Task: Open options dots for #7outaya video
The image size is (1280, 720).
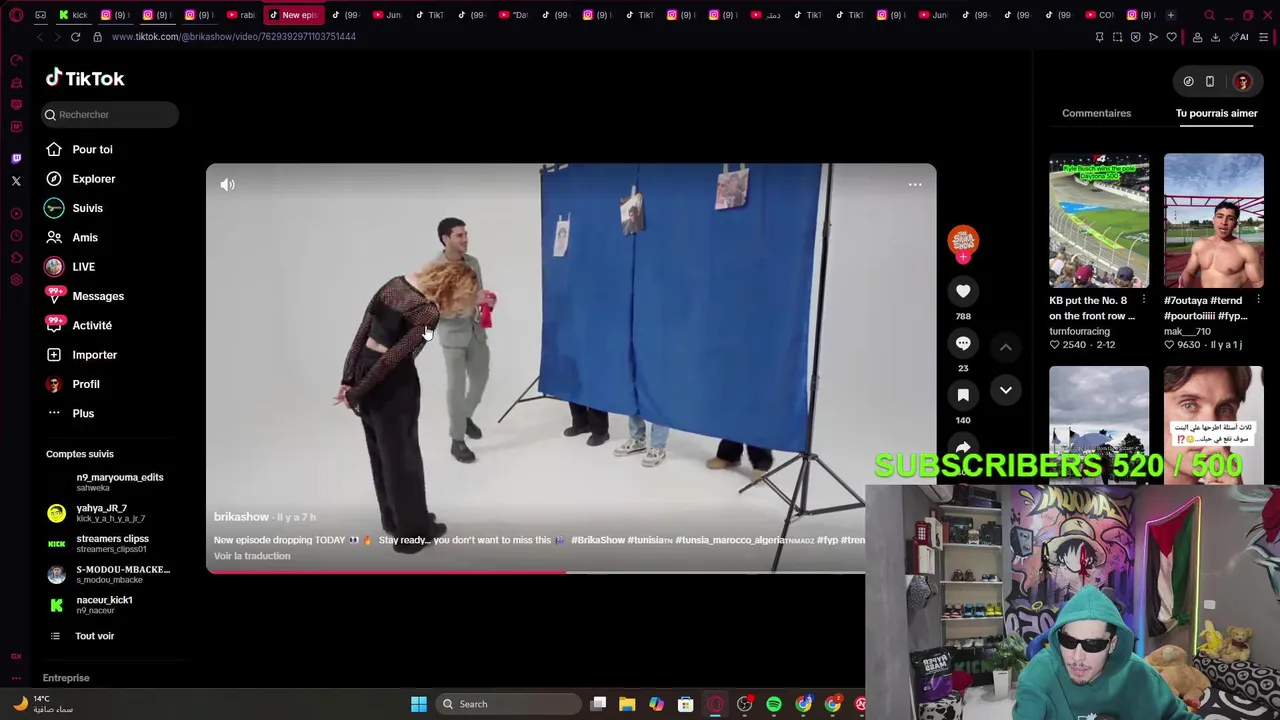Action: [1258, 300]
